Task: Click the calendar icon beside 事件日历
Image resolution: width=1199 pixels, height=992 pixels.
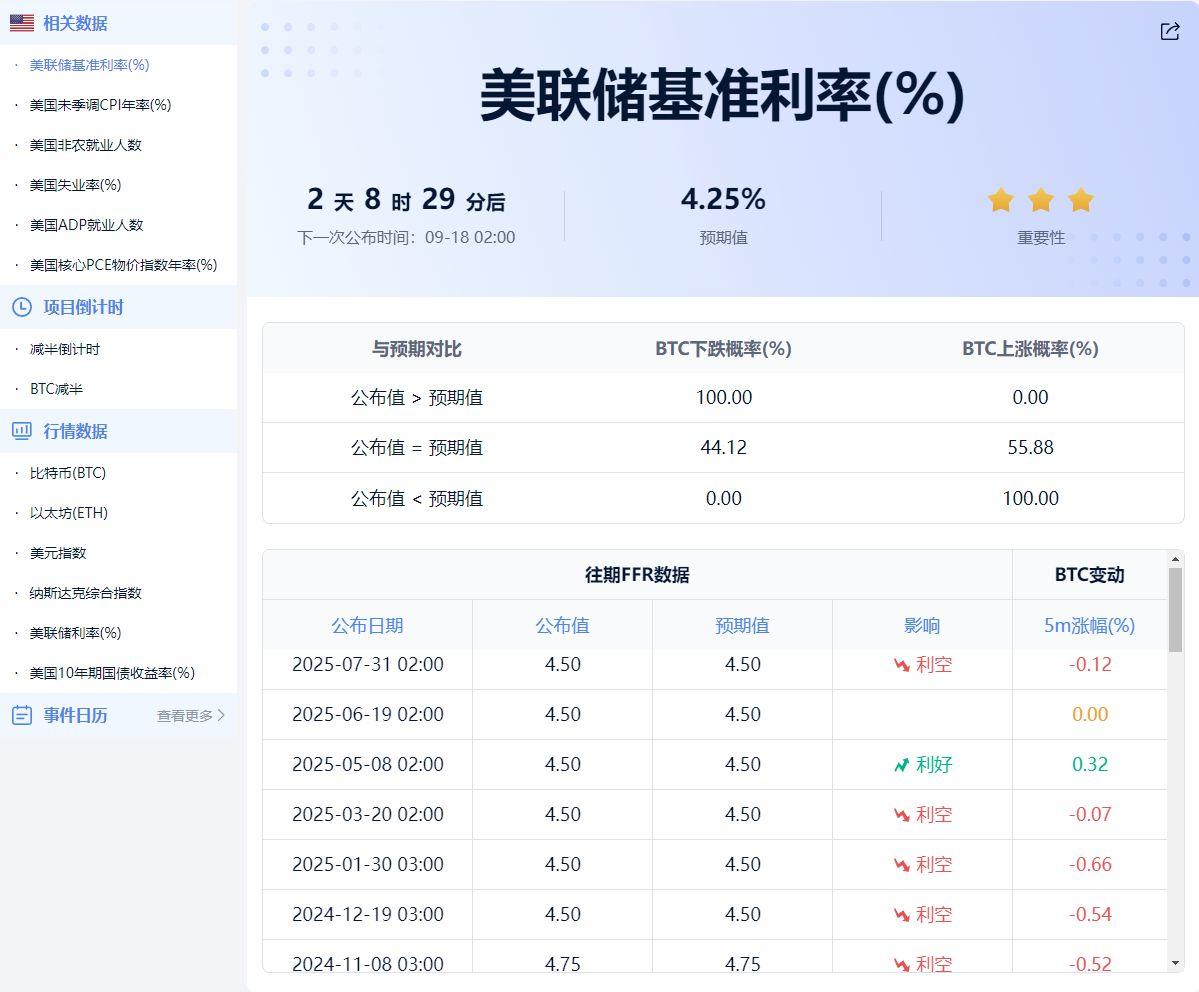Action: coord(22,715)
